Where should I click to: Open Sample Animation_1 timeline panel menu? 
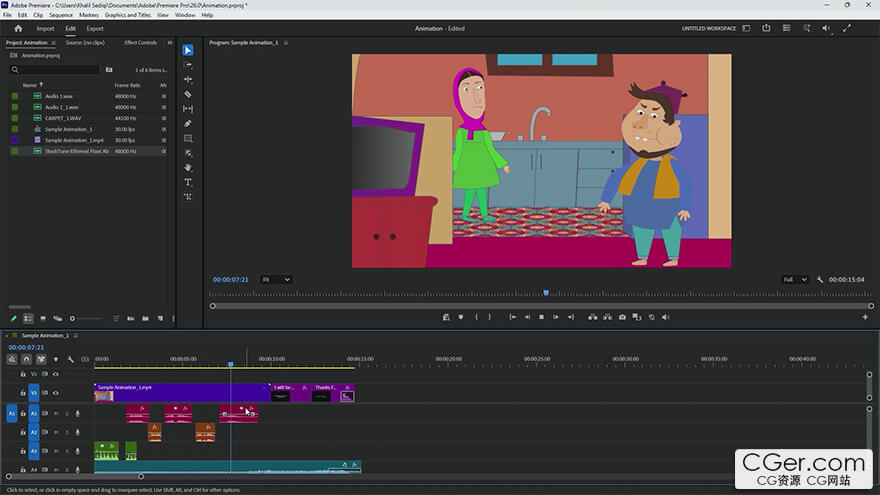(x=75, y=336)
